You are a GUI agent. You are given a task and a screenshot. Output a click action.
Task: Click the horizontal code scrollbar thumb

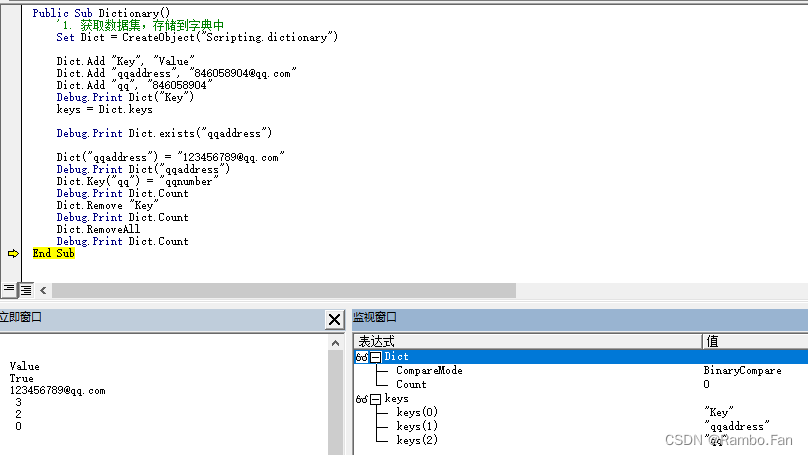[284, 291]
